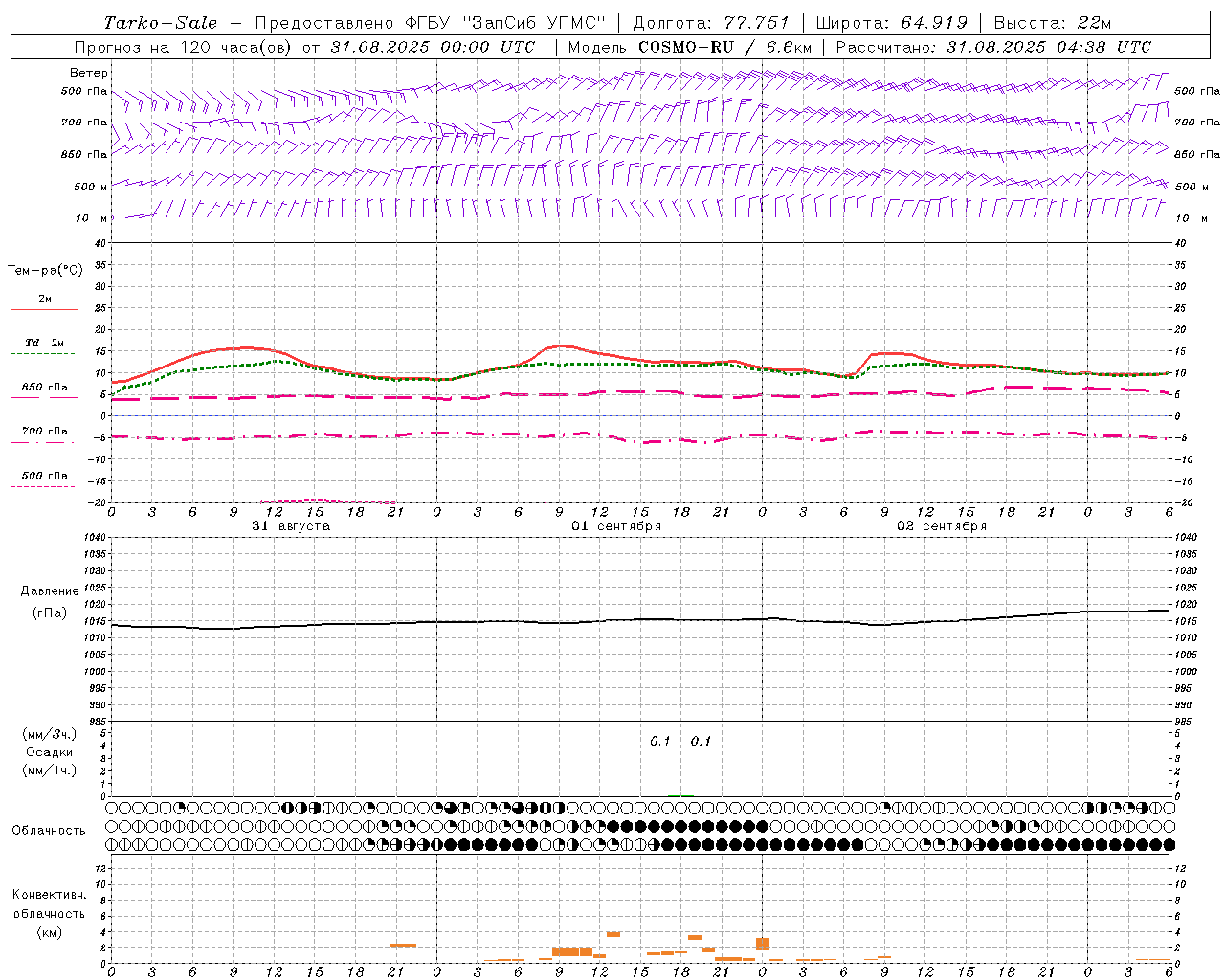Click the Tarko-Sale station title

click(160, 23)
